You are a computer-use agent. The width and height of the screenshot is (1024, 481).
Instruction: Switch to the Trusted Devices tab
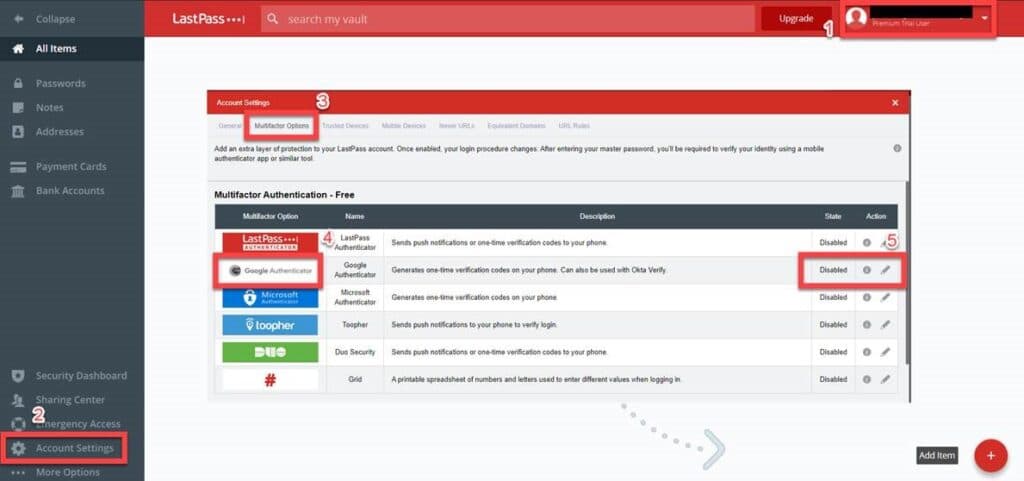point(345,126)
